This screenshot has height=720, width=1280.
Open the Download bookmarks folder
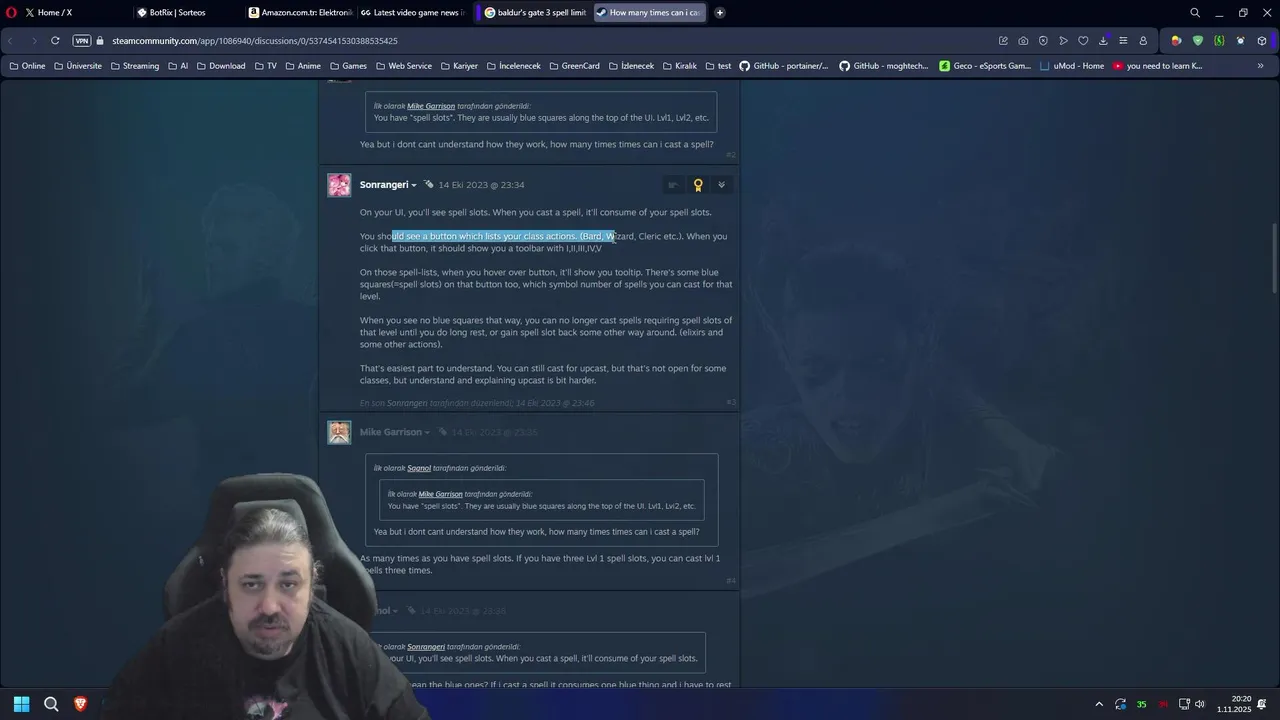[x=221, y=66]
